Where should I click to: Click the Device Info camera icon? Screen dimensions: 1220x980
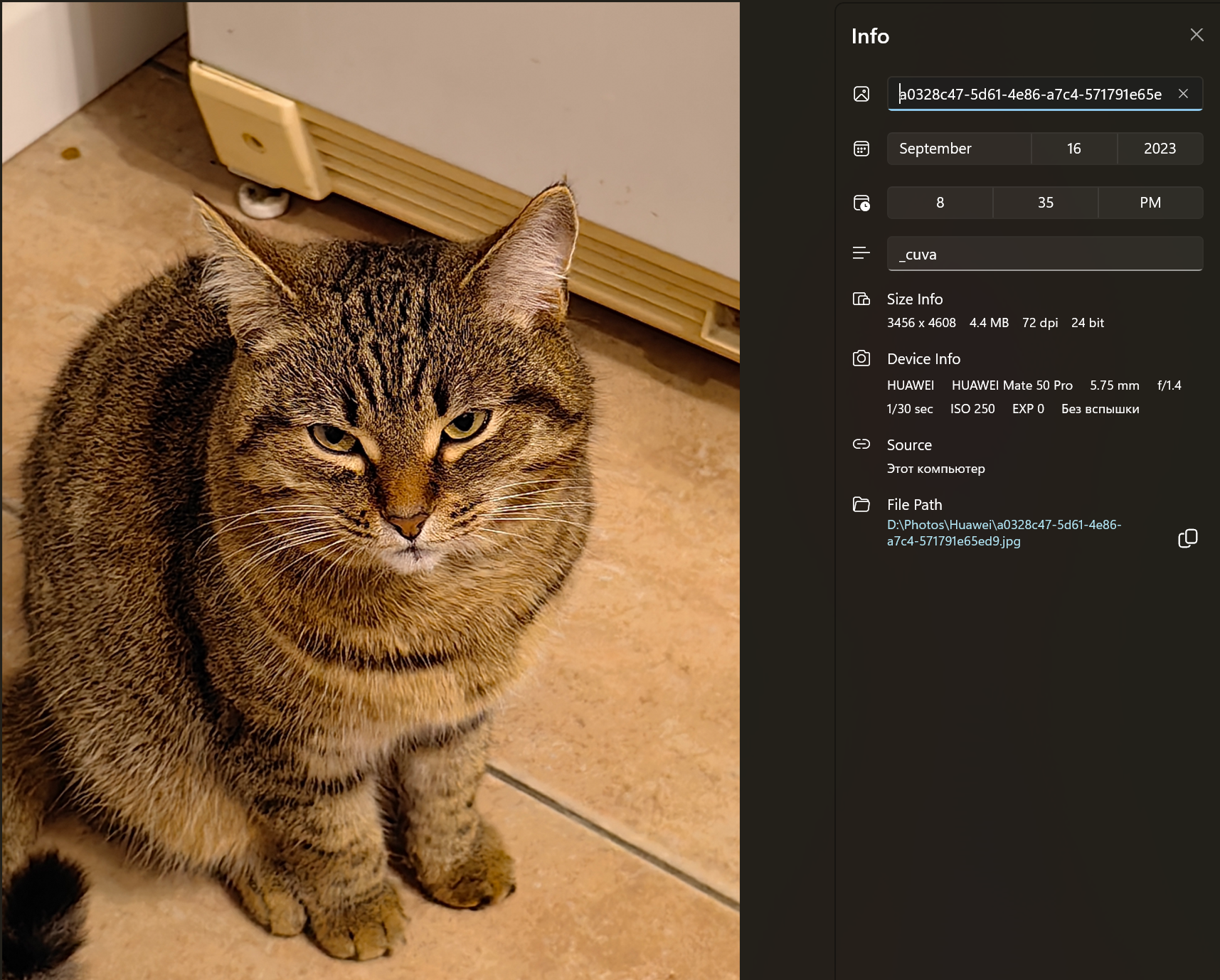point(861,358)
